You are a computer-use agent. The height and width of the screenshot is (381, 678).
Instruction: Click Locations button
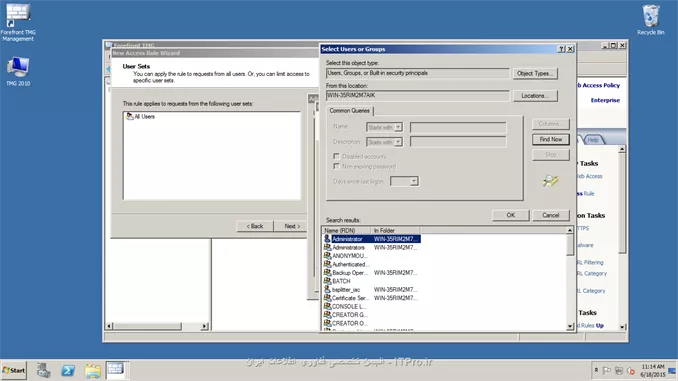point(535,96)
